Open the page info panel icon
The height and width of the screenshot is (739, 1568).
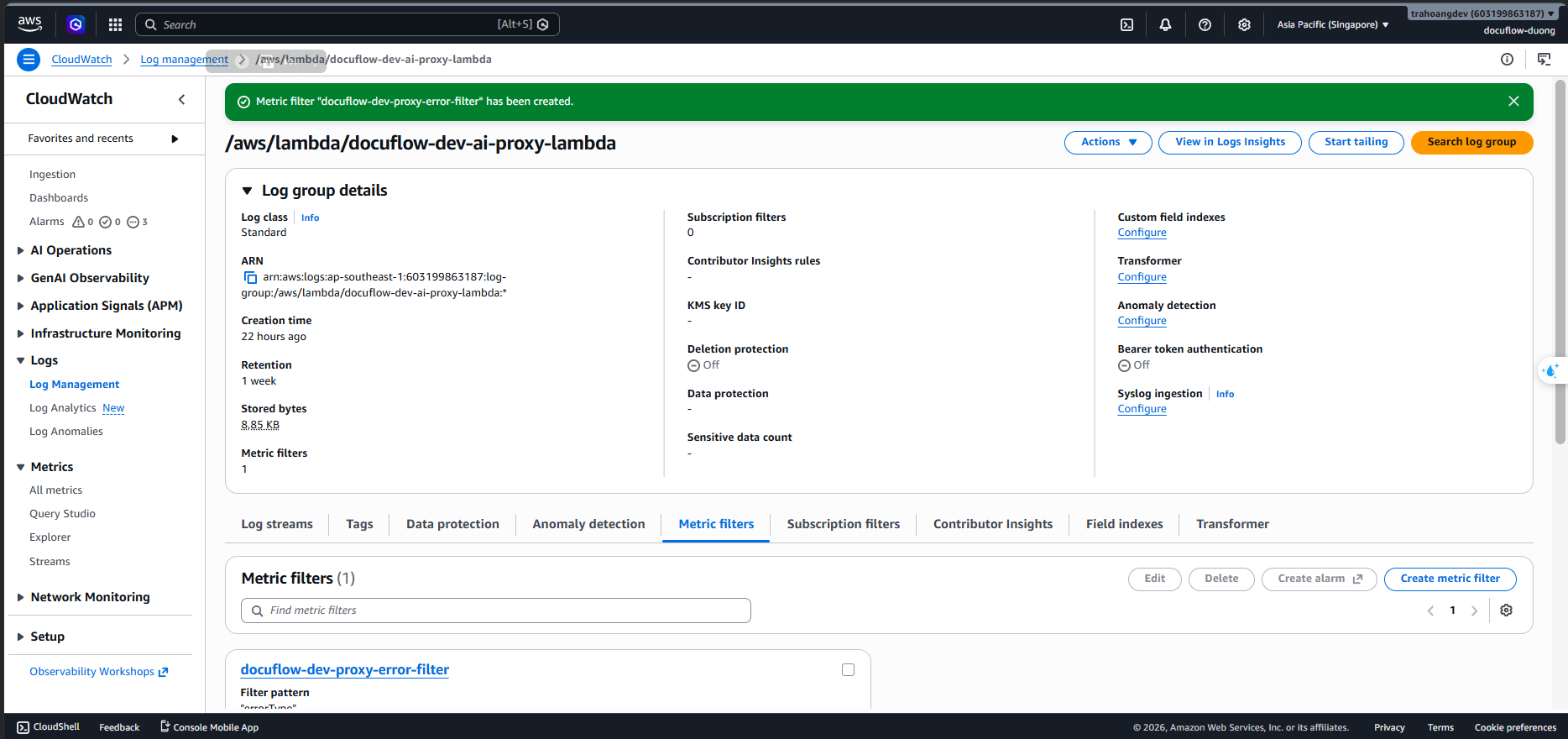pyautogui.click(x=1507, y=59)
